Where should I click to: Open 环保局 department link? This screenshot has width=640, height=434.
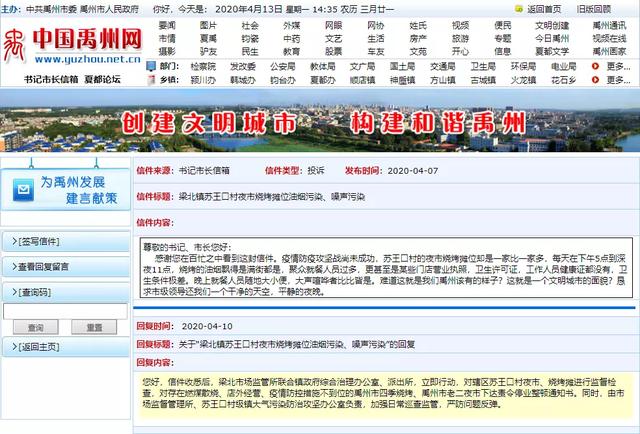tap(523, 66)
